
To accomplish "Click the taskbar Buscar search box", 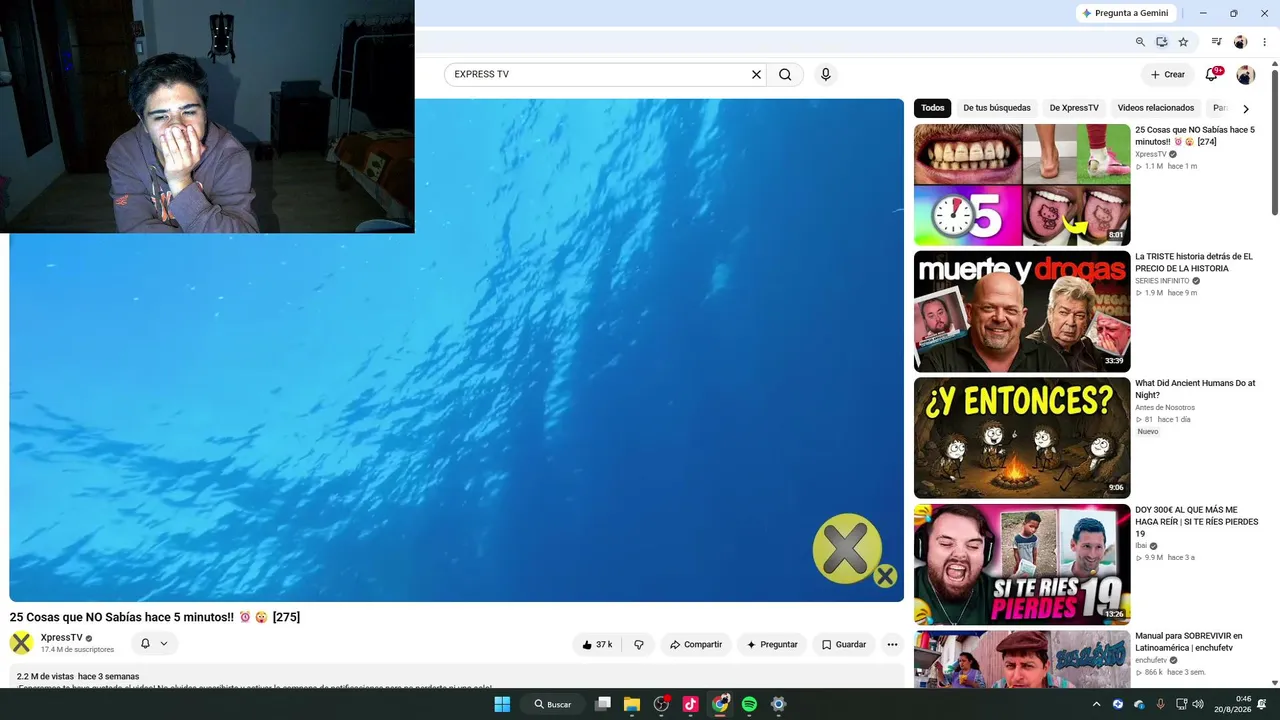I will tap(553, 704).
